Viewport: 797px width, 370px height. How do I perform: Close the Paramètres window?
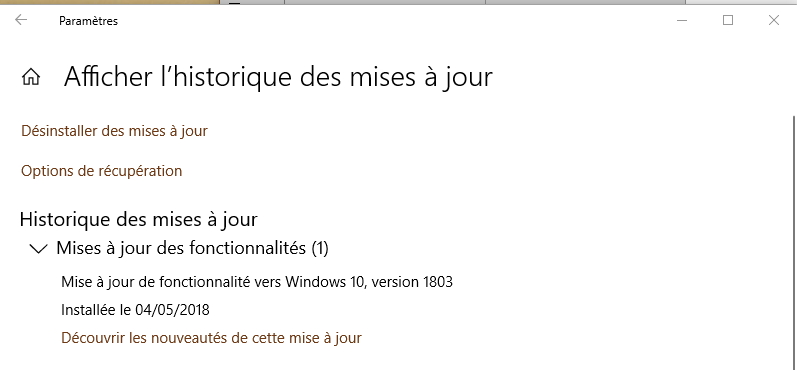click(774, 20)
